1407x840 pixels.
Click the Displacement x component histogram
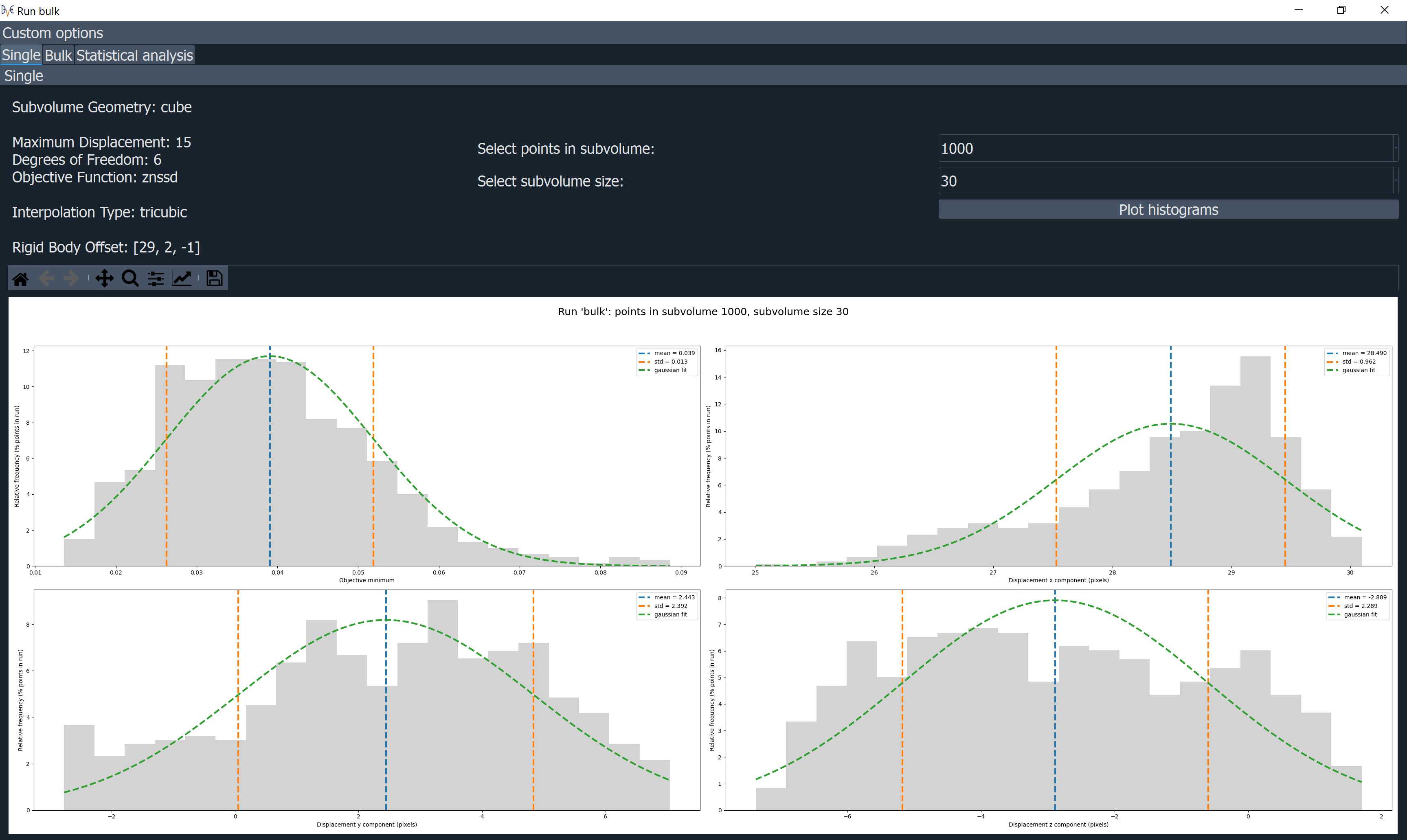click(x=1058, y=456)
